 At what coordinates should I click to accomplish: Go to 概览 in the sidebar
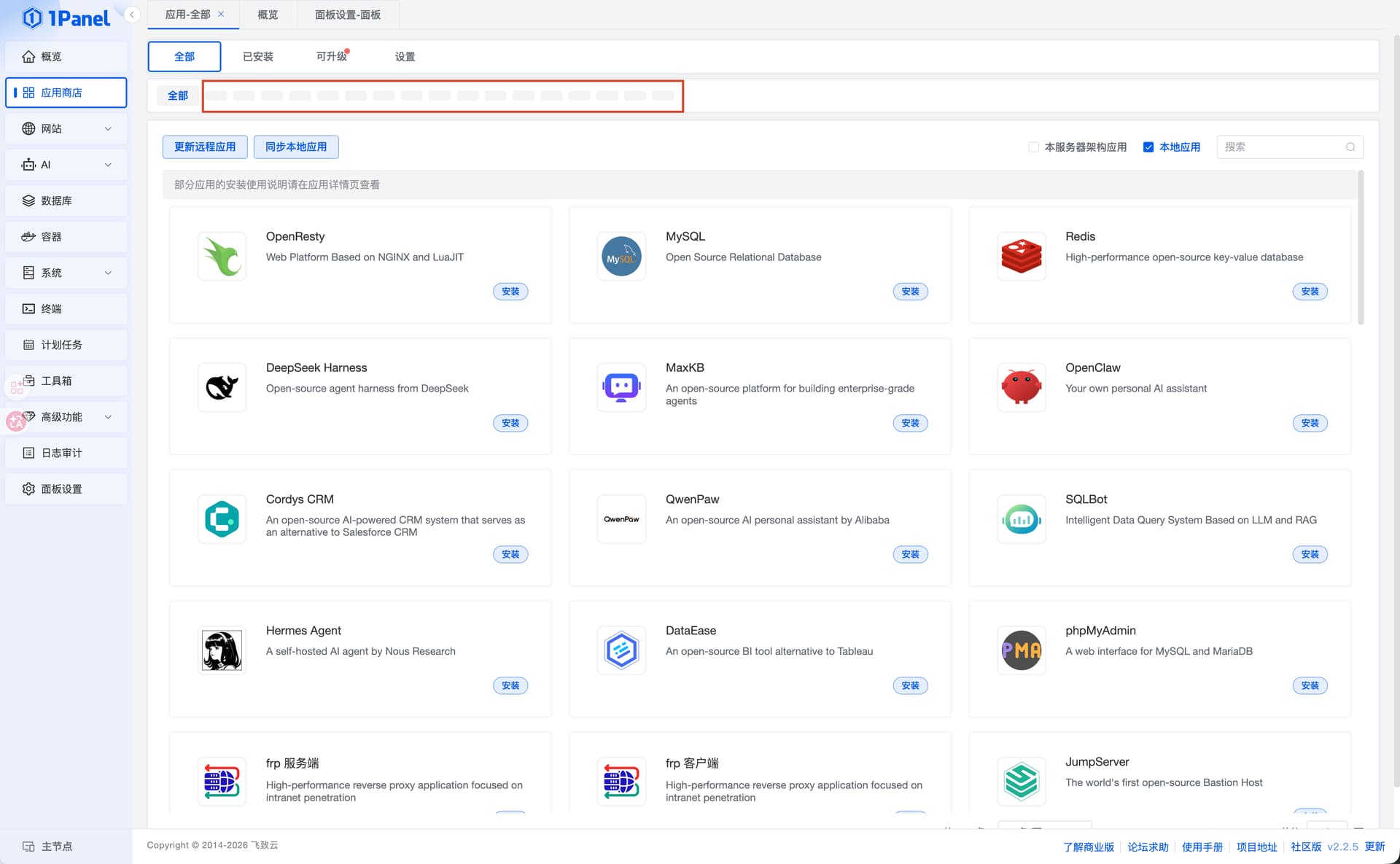[66, 57]
